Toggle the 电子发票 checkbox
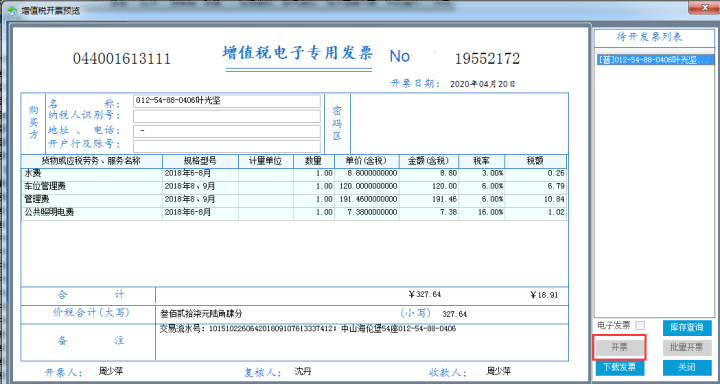The height and width of the screenshot is (384, 720). coord(640,326)
